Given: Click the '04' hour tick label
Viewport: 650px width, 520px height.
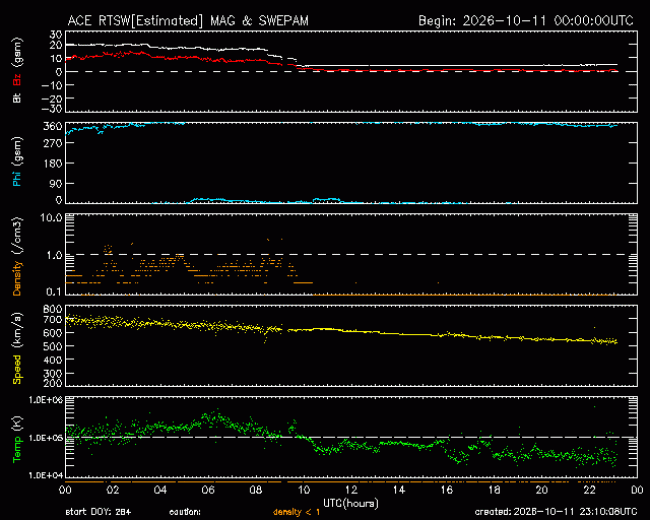Looking at the screenshot, I should (160, 490).
